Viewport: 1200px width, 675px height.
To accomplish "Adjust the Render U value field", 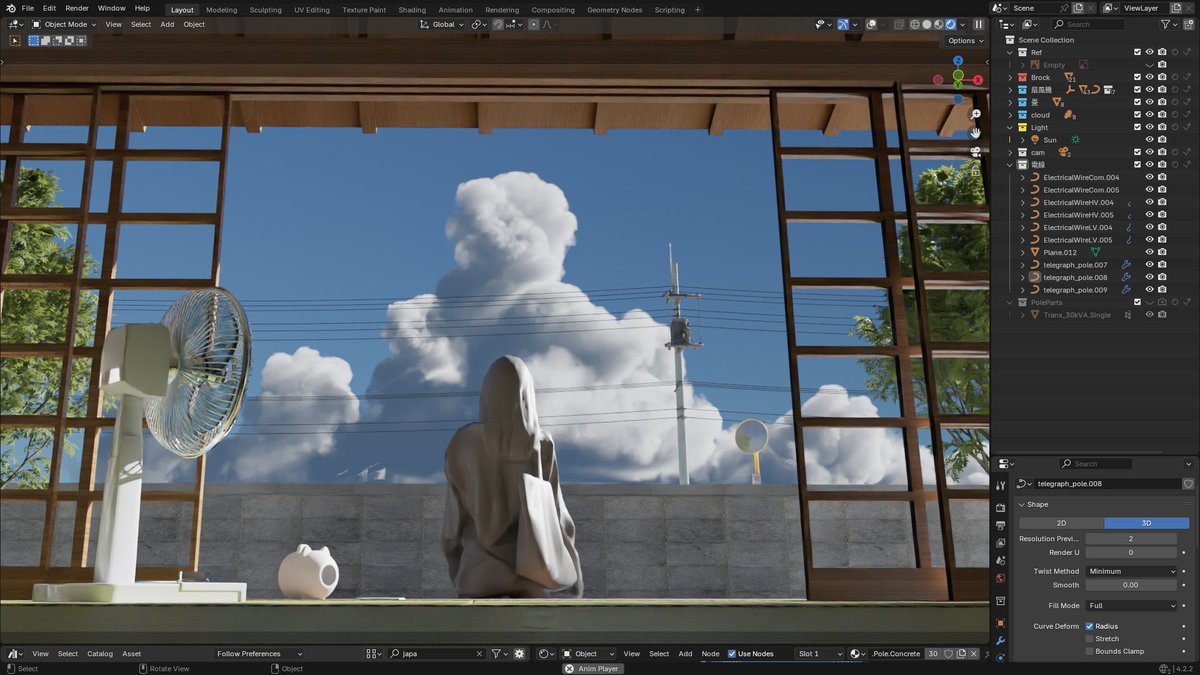I will pos(1131,552).
